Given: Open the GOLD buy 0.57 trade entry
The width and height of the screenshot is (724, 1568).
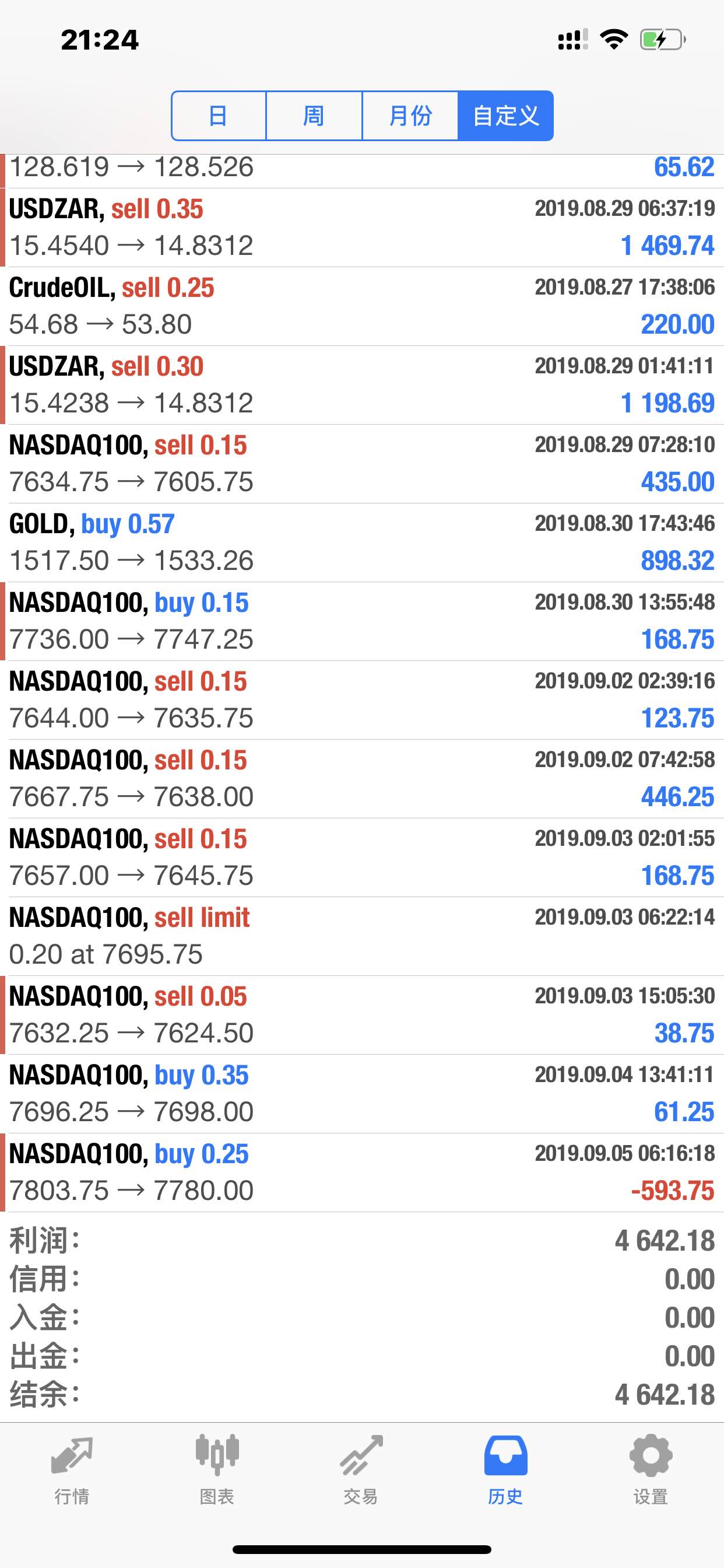Looking at the screenshot, I should click(x=362, y=542).
